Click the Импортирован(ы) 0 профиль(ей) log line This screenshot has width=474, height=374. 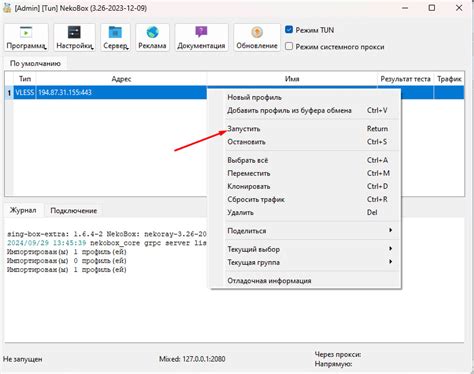click(x=67, y=261)
